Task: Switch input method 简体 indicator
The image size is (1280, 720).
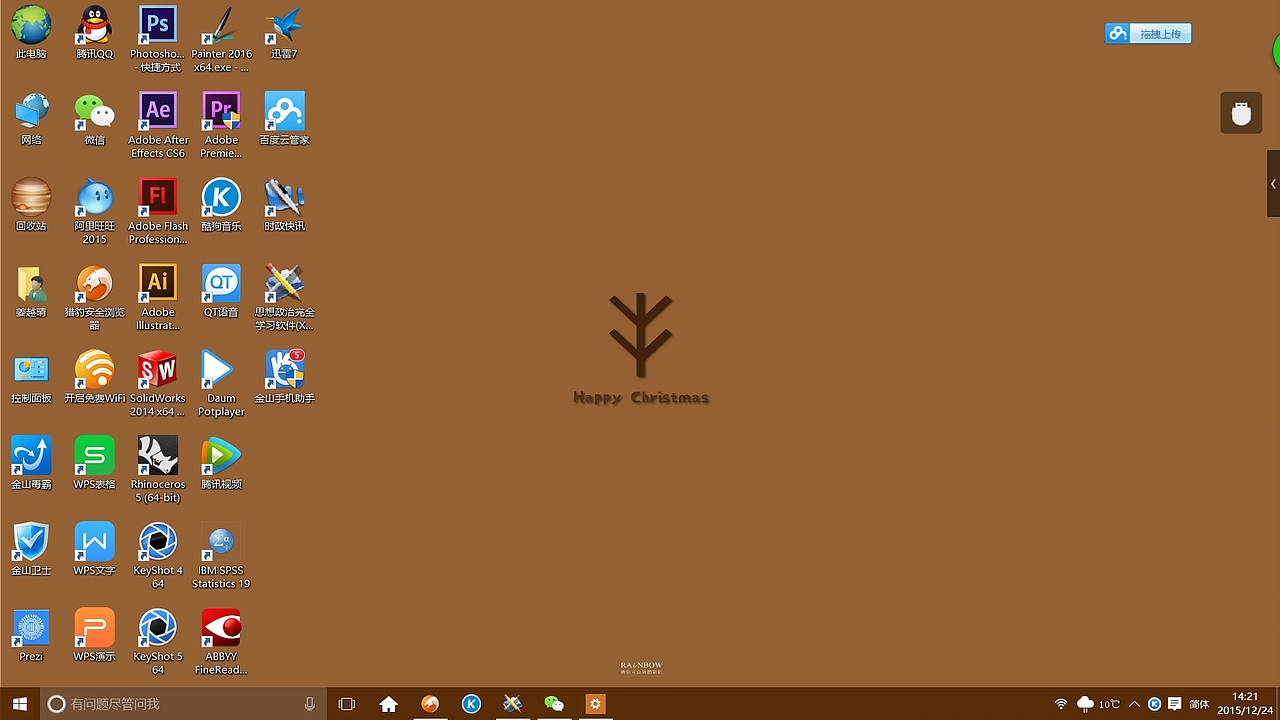Action: pos(1199,704)
